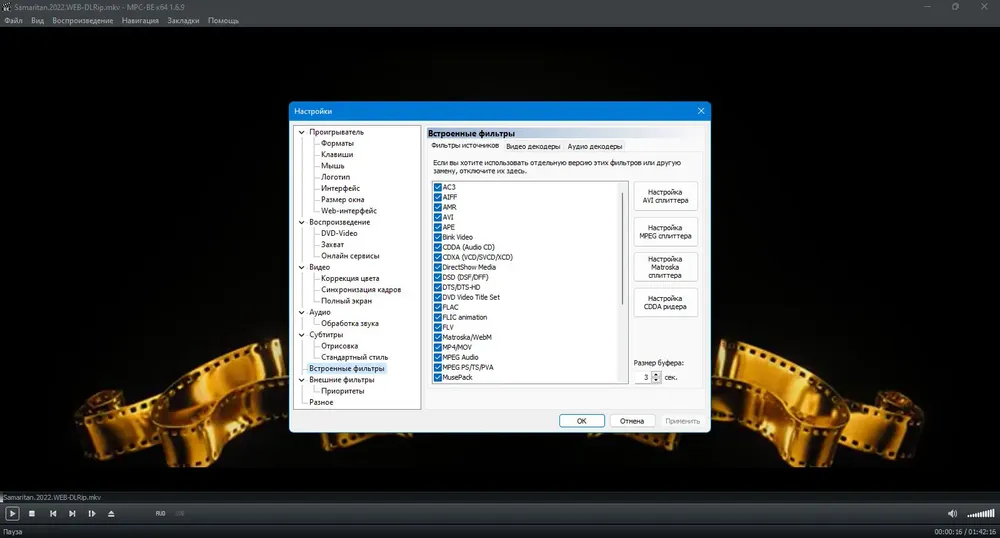
Task: Open the Помощь menu
Action: point(223,21)
